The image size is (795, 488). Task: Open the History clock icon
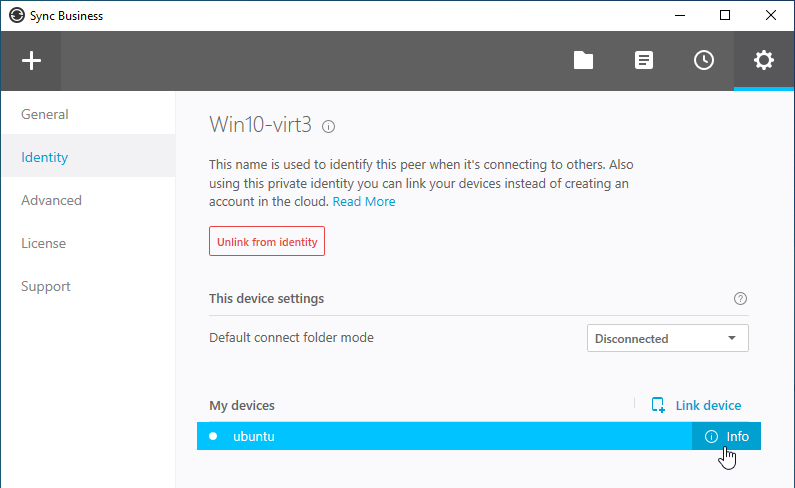(704, 60)
